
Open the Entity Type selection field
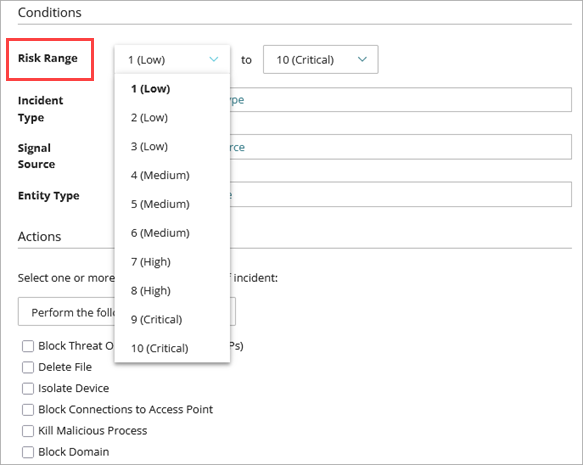401,194
